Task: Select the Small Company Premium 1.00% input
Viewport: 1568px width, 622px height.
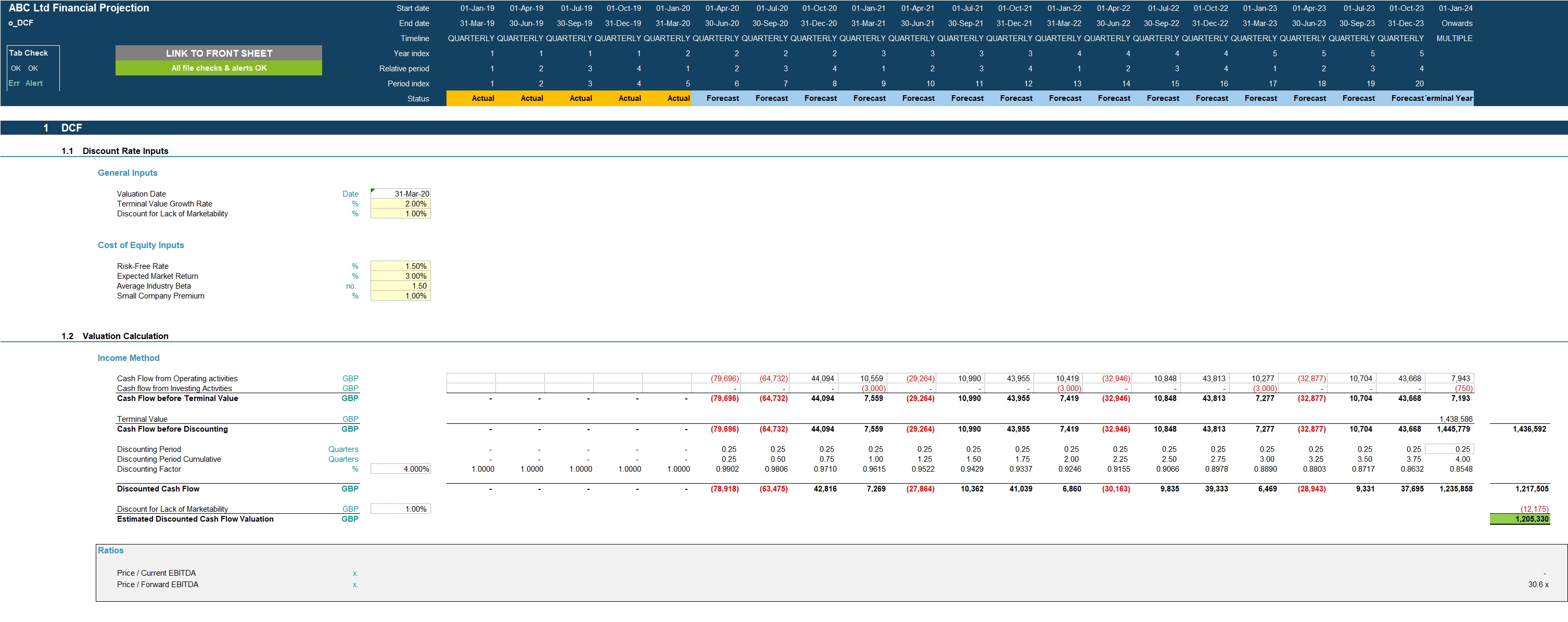Action: pos(401,296)
